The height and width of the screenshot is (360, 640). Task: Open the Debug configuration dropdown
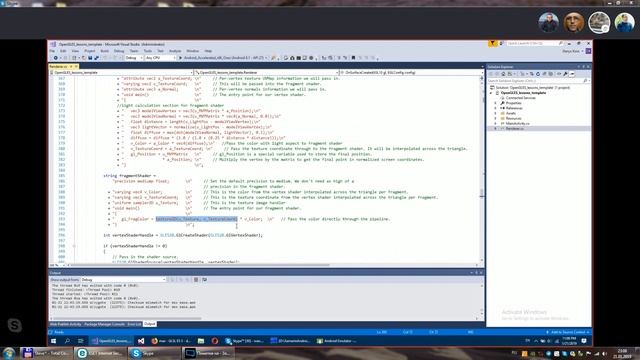tap(134, 58)
